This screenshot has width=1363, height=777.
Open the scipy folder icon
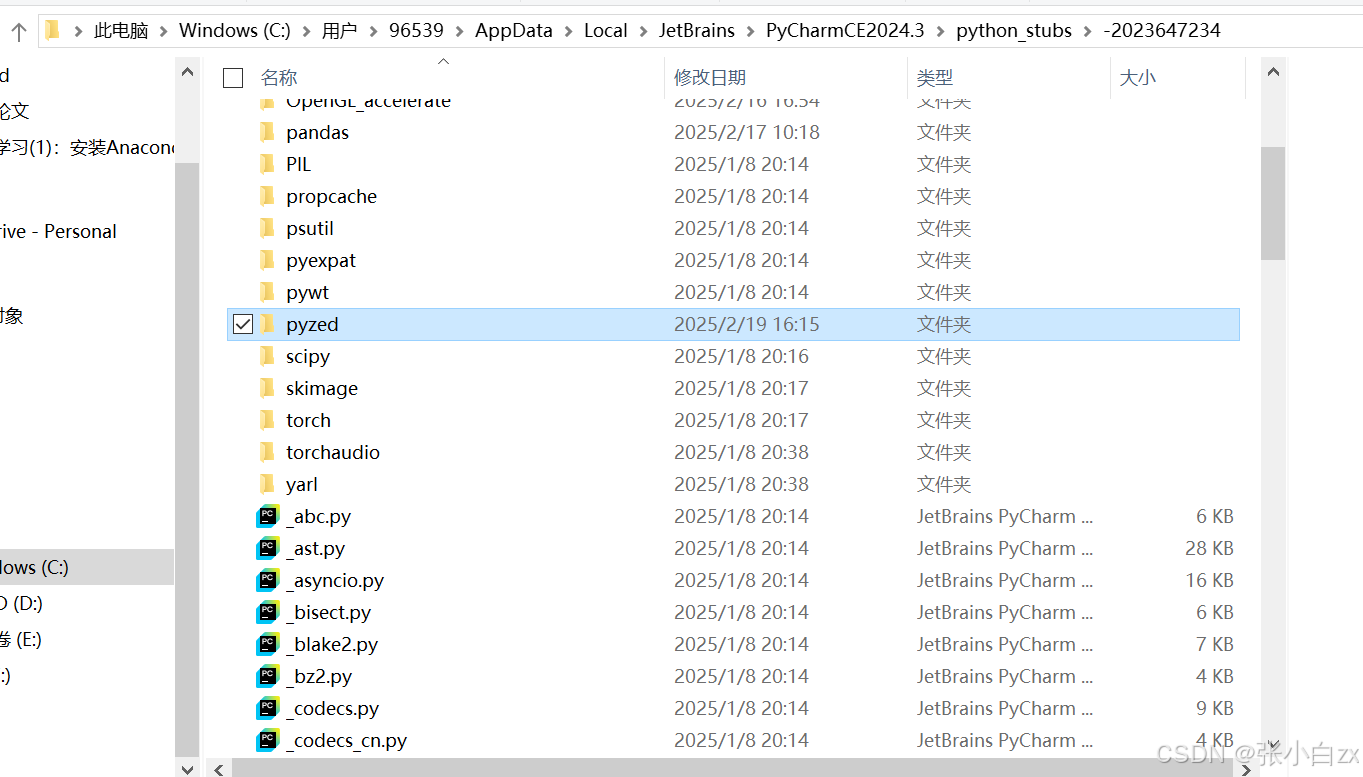coord(266,356)
